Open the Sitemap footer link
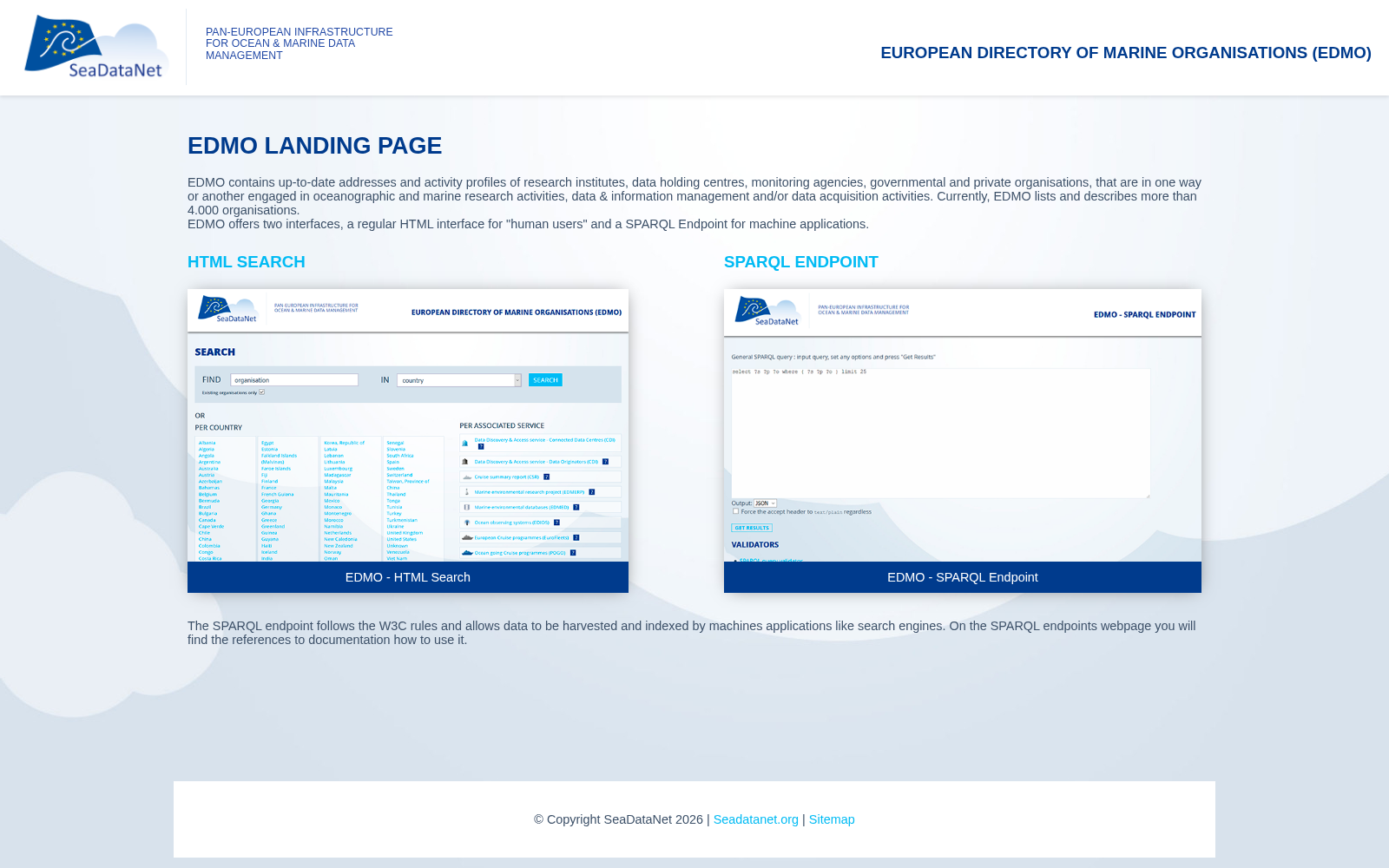 pyautogui.click(x=832, y=819)
